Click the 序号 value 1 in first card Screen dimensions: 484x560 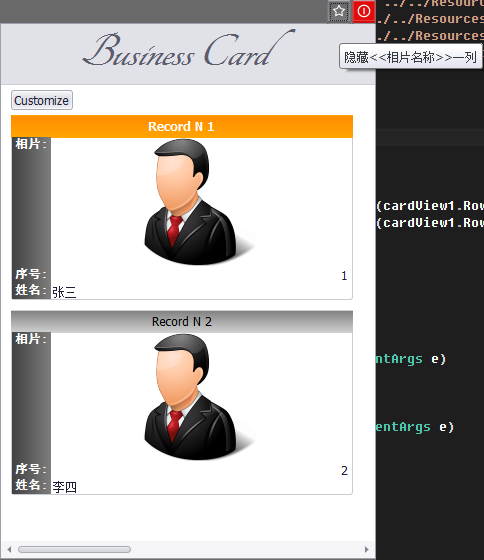pos(344,276)
